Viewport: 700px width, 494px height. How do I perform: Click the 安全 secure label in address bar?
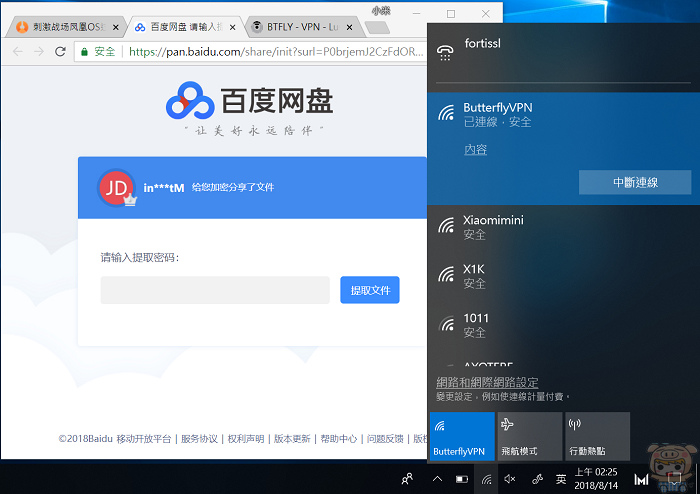(104, 52)
